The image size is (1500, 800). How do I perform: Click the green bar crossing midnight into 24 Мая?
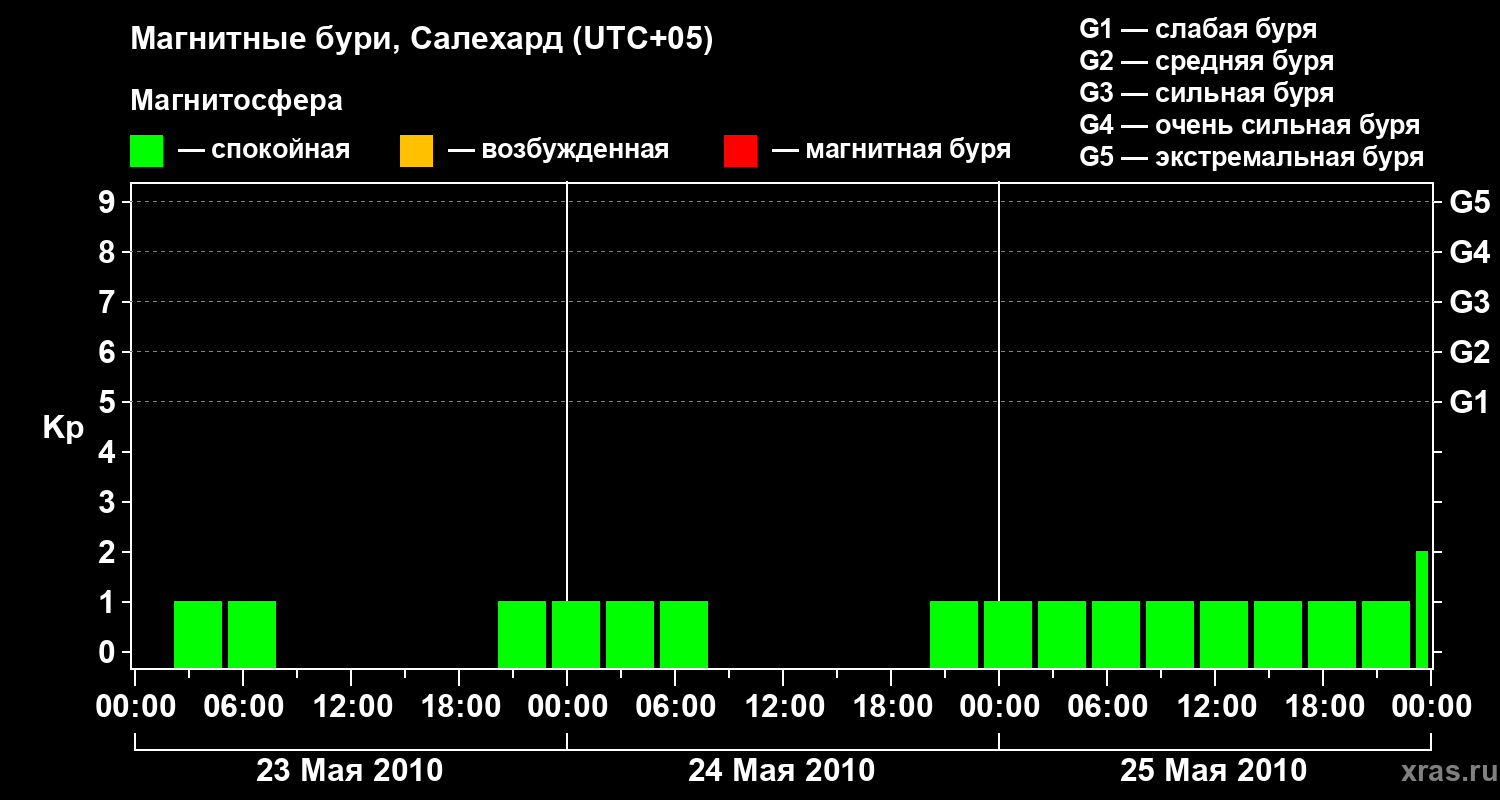pos(576,634)
